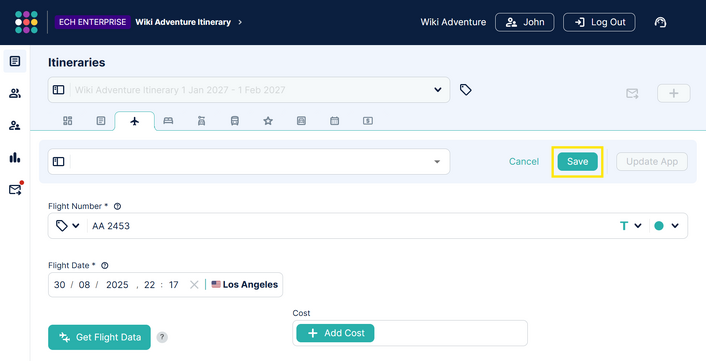Viewport: 706px width, 361px height.
Task: Switch to the accommodation bed tab
Action: coord(168,121)
